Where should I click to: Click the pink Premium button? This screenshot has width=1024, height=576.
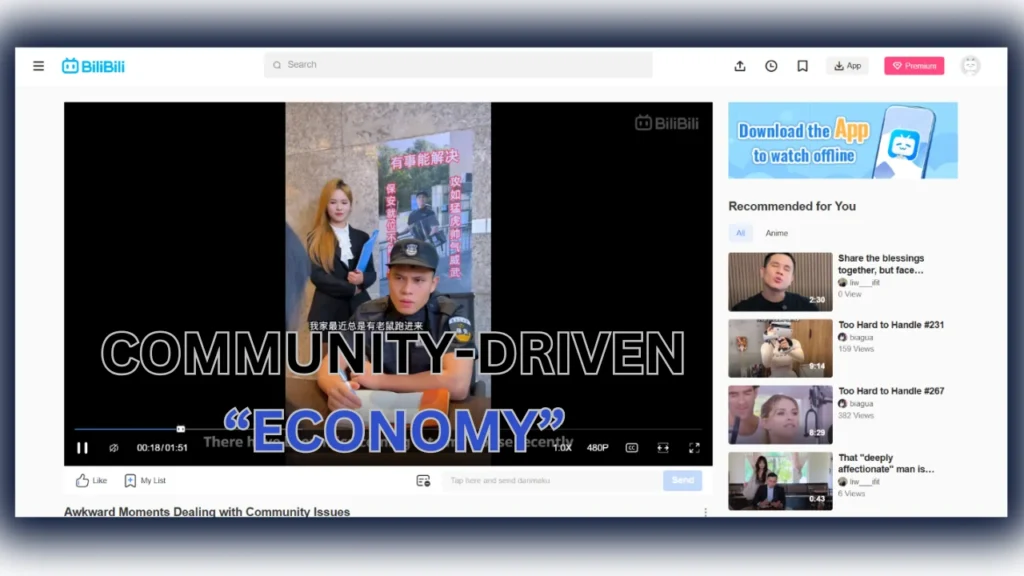[x=913, y=66]
